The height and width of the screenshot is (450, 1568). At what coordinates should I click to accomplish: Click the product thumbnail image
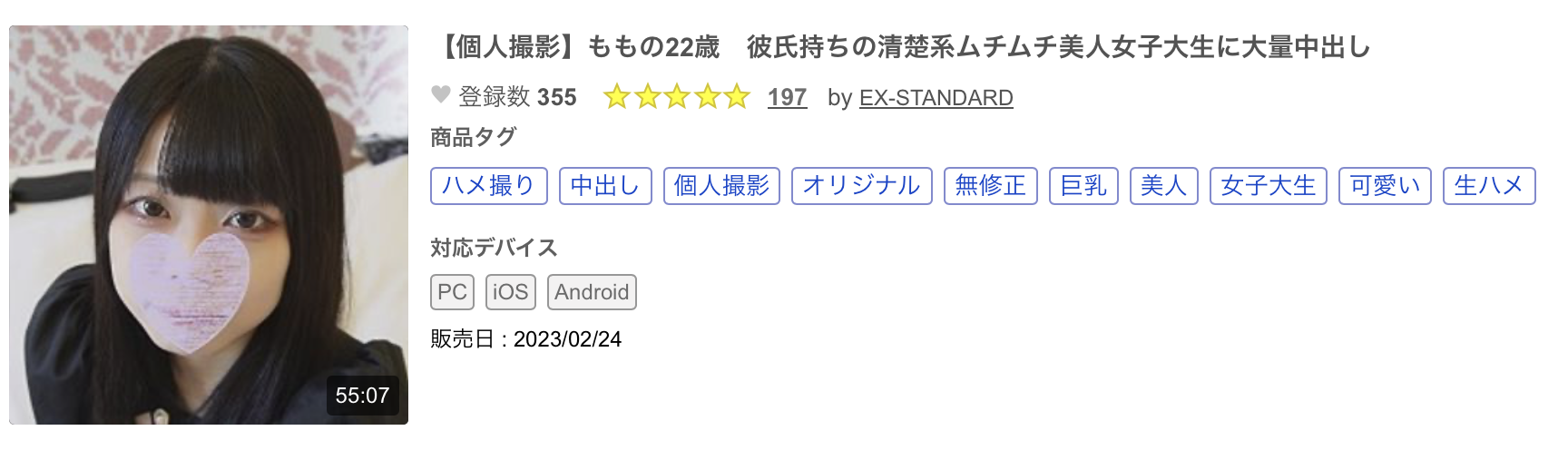pyautogui.click(x=209, y=225)
